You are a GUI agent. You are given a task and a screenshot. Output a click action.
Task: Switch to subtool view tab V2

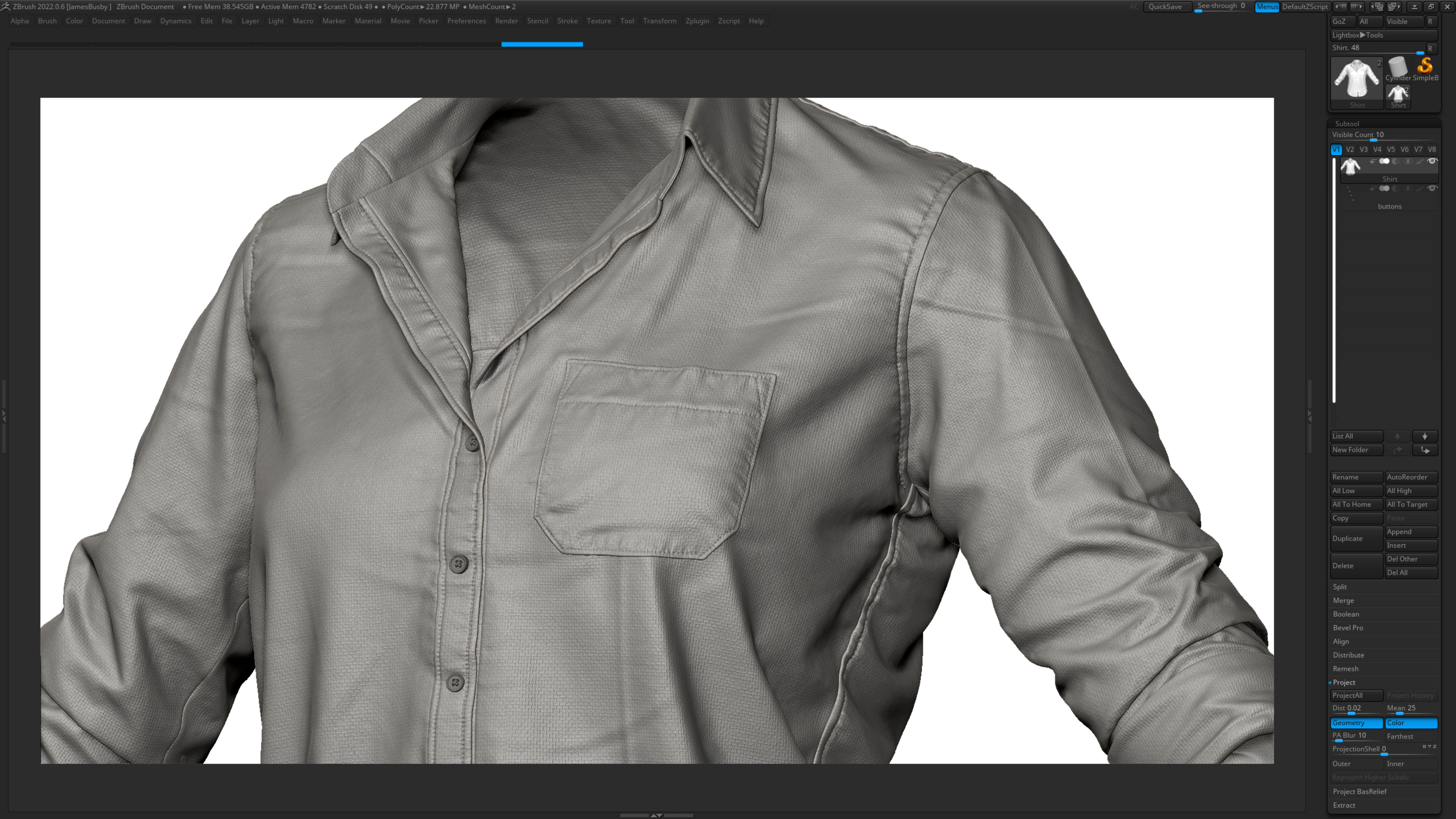[x=1350, y=149]
